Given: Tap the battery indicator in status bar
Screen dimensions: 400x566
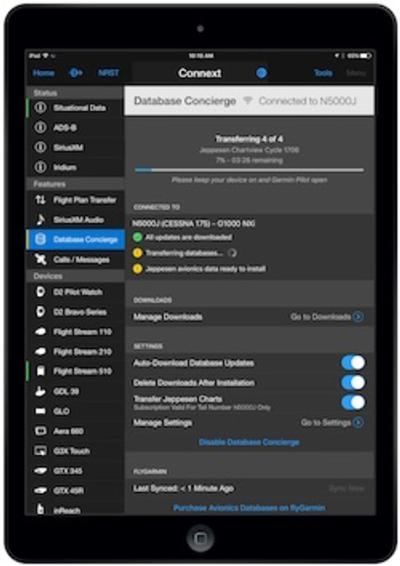Looking at the screenshot, I should [x=365, y=56].
